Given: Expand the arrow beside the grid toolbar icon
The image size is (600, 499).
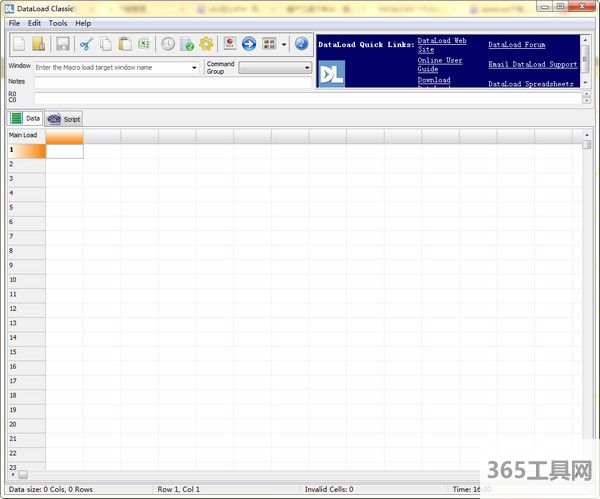Looking at the screenshot, I should pos(283,44).
